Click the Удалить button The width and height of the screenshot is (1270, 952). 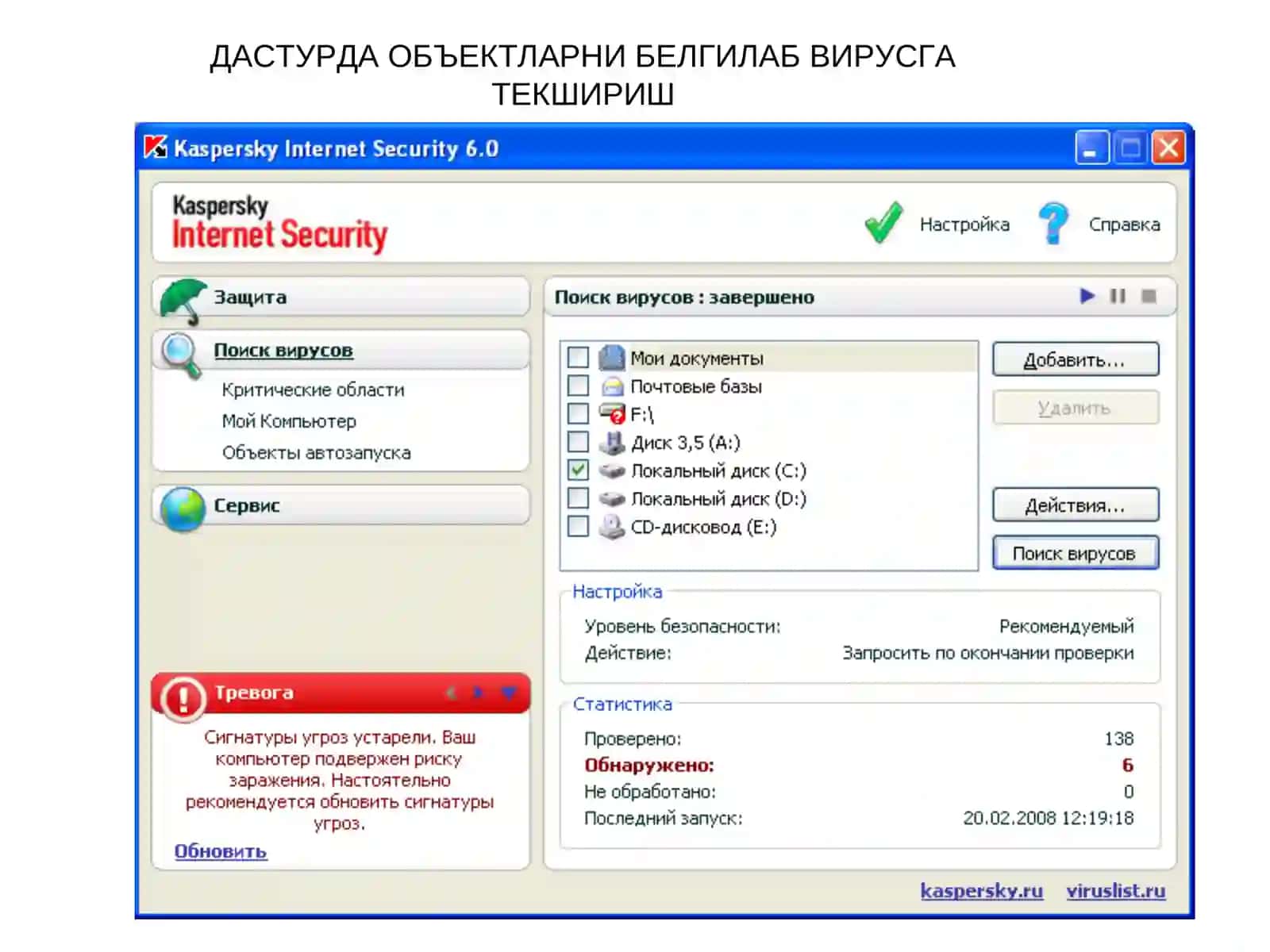[1076, 408]
